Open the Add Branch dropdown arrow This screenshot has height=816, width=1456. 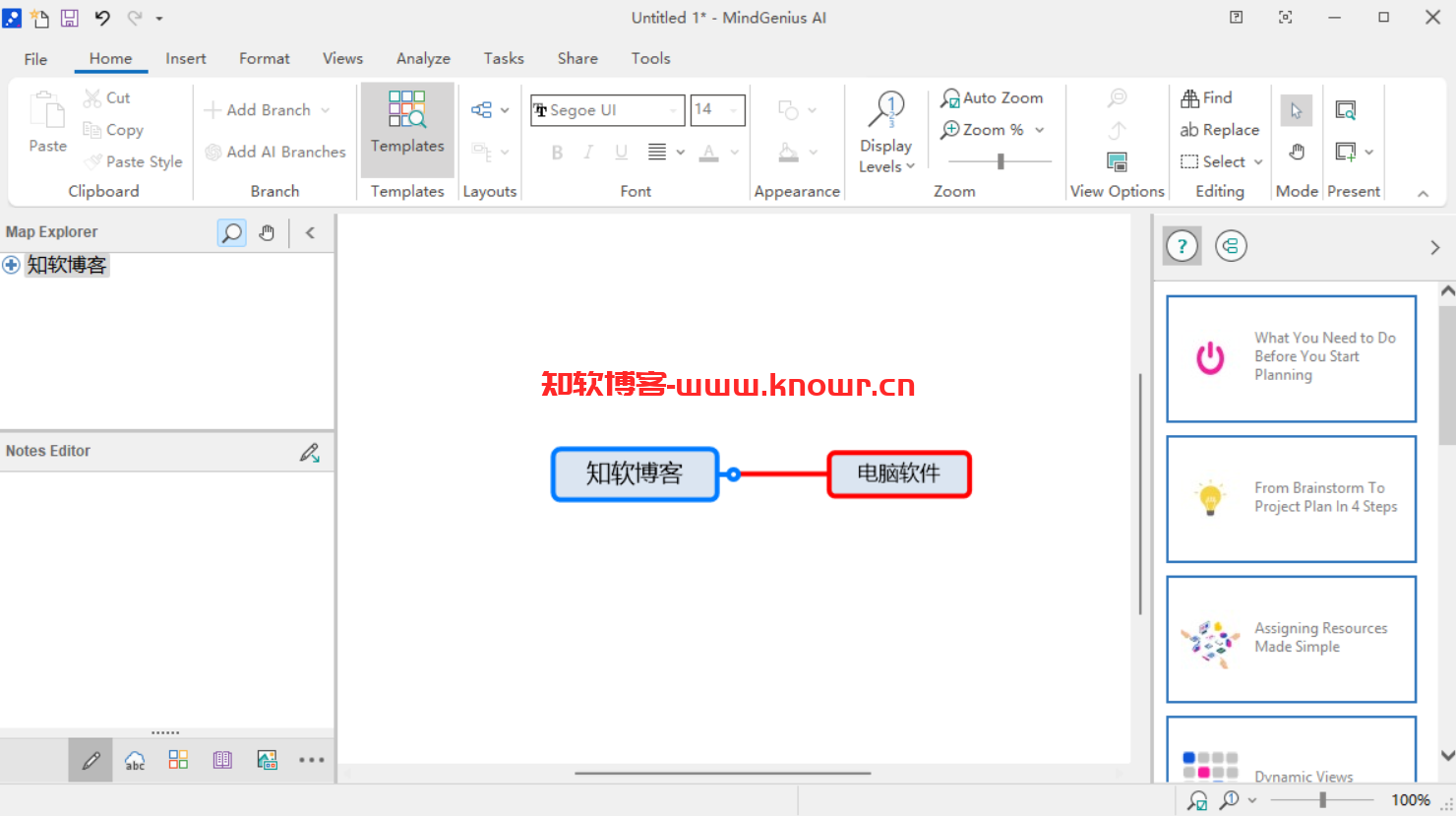(x=326, y=110)
